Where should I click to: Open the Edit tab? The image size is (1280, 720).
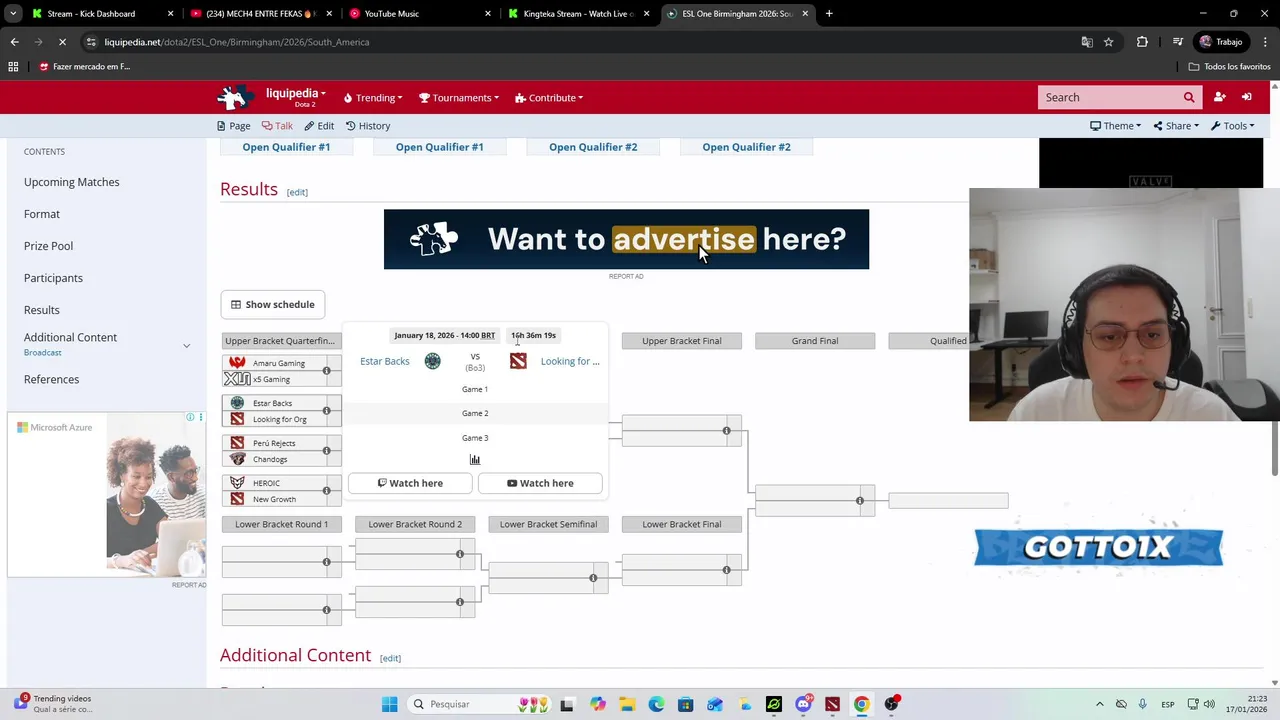[x=319, y=126]
